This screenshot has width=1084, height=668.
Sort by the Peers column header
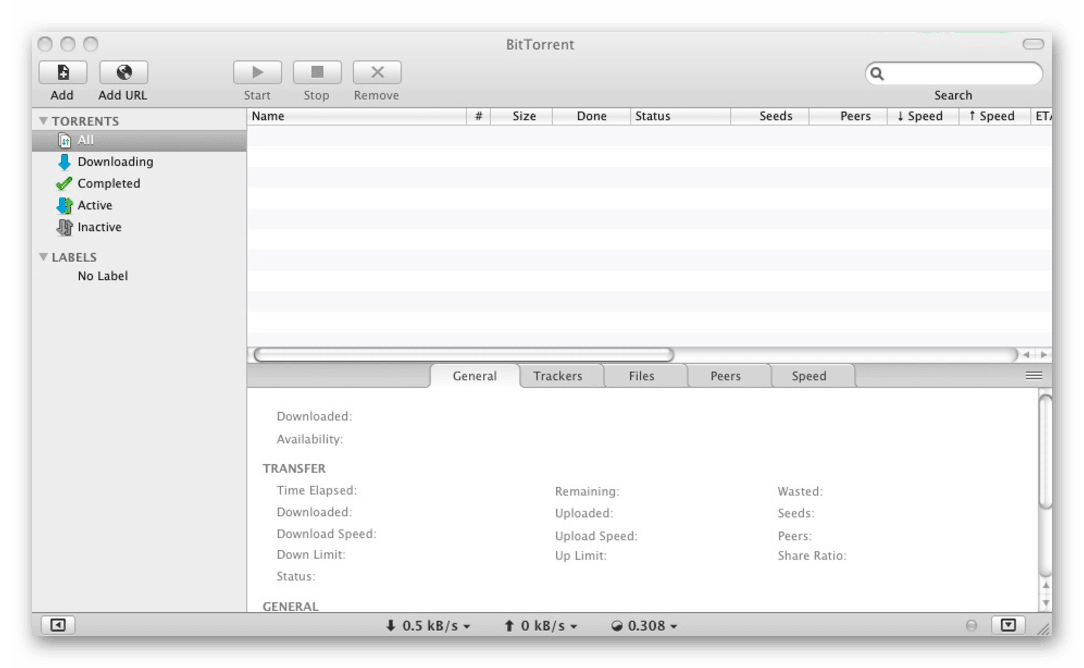pos(848,116)
